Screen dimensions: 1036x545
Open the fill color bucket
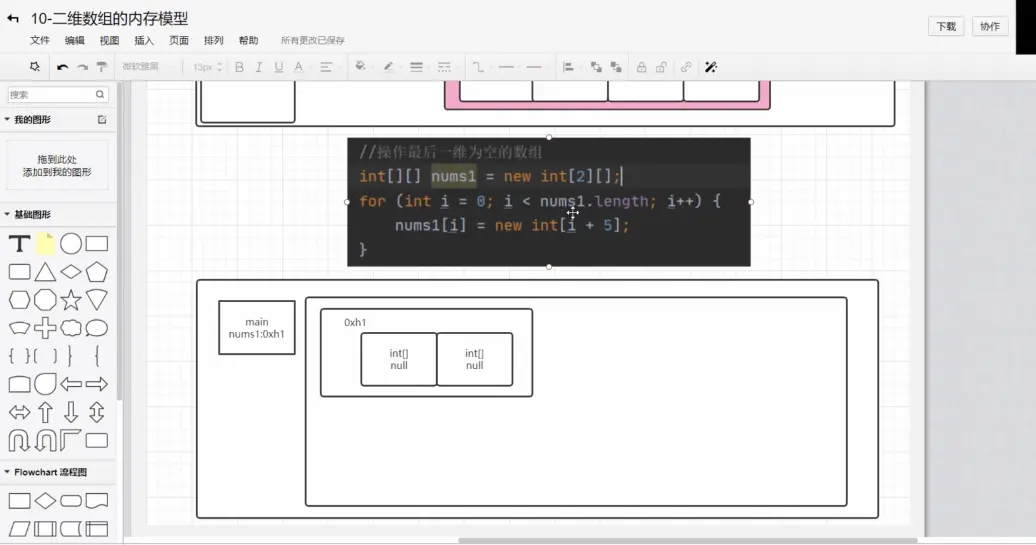[x=360, y=67]
